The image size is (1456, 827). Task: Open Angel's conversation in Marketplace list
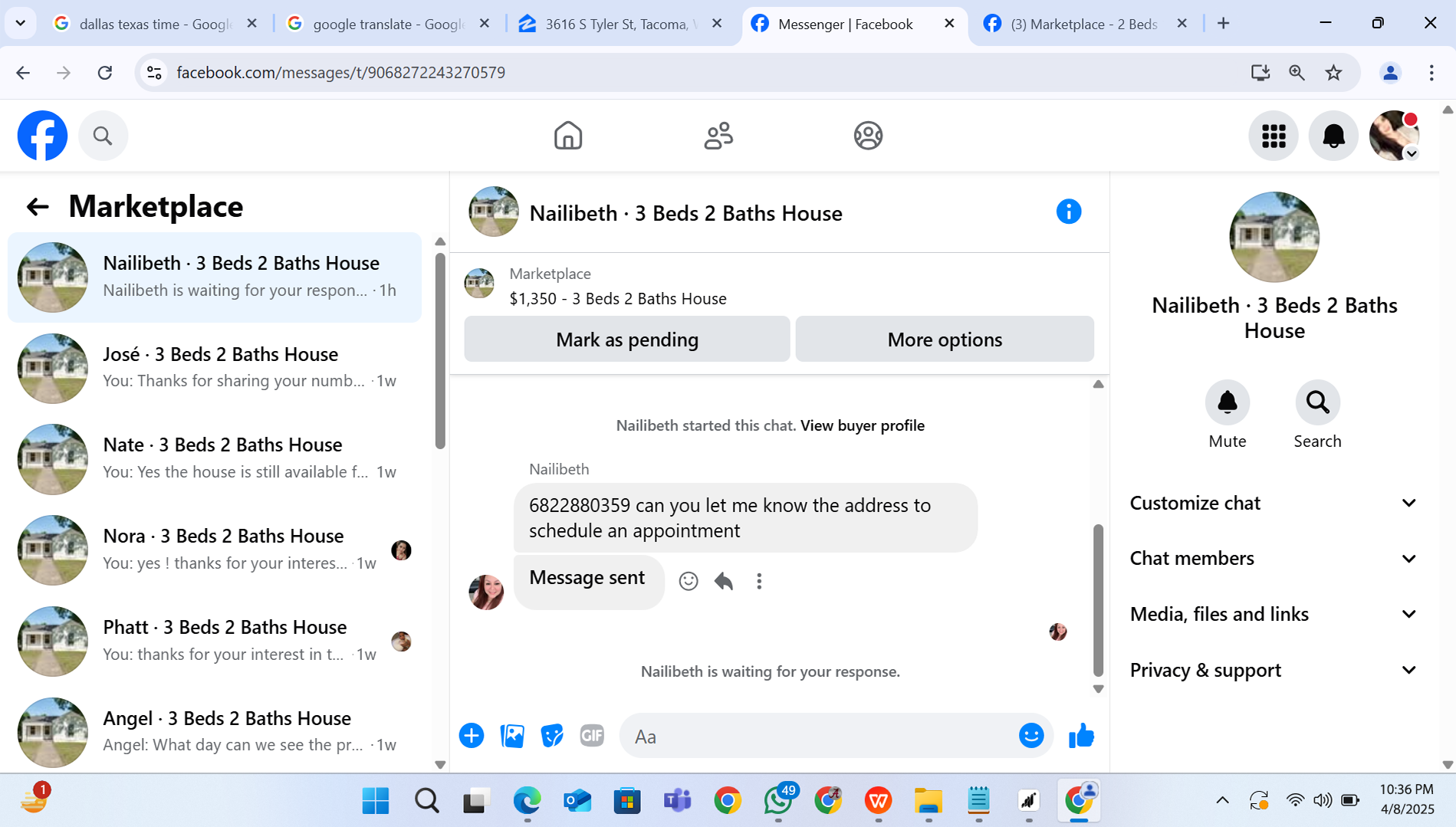(215, 732)
